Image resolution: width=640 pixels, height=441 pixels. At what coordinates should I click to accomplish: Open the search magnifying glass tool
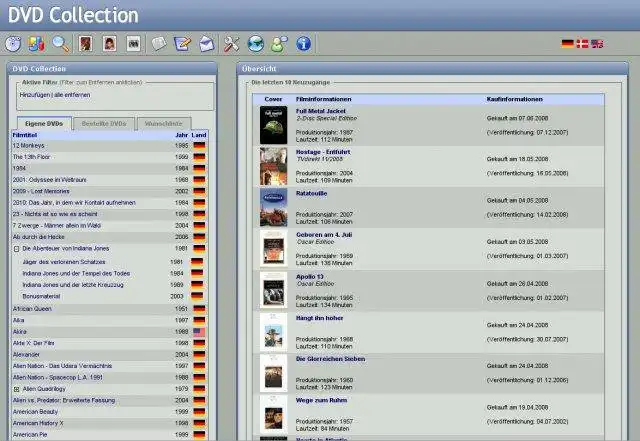click(x=61, y=44)
